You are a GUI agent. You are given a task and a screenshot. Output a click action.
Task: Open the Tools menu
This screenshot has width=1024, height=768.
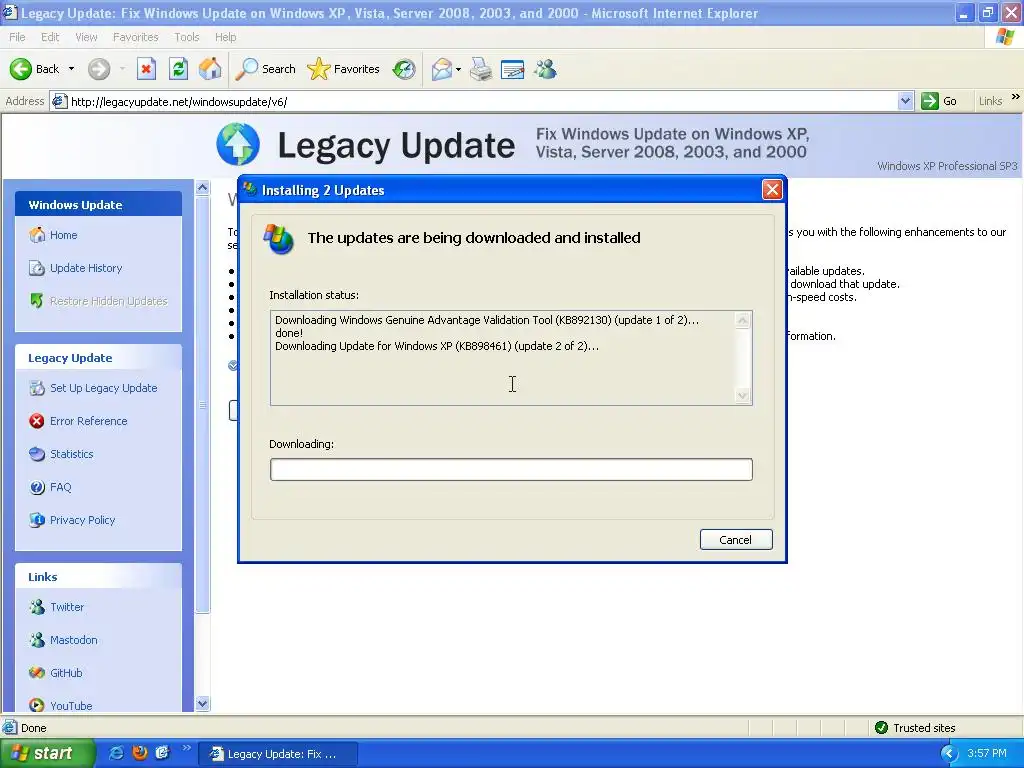(186, 37)
